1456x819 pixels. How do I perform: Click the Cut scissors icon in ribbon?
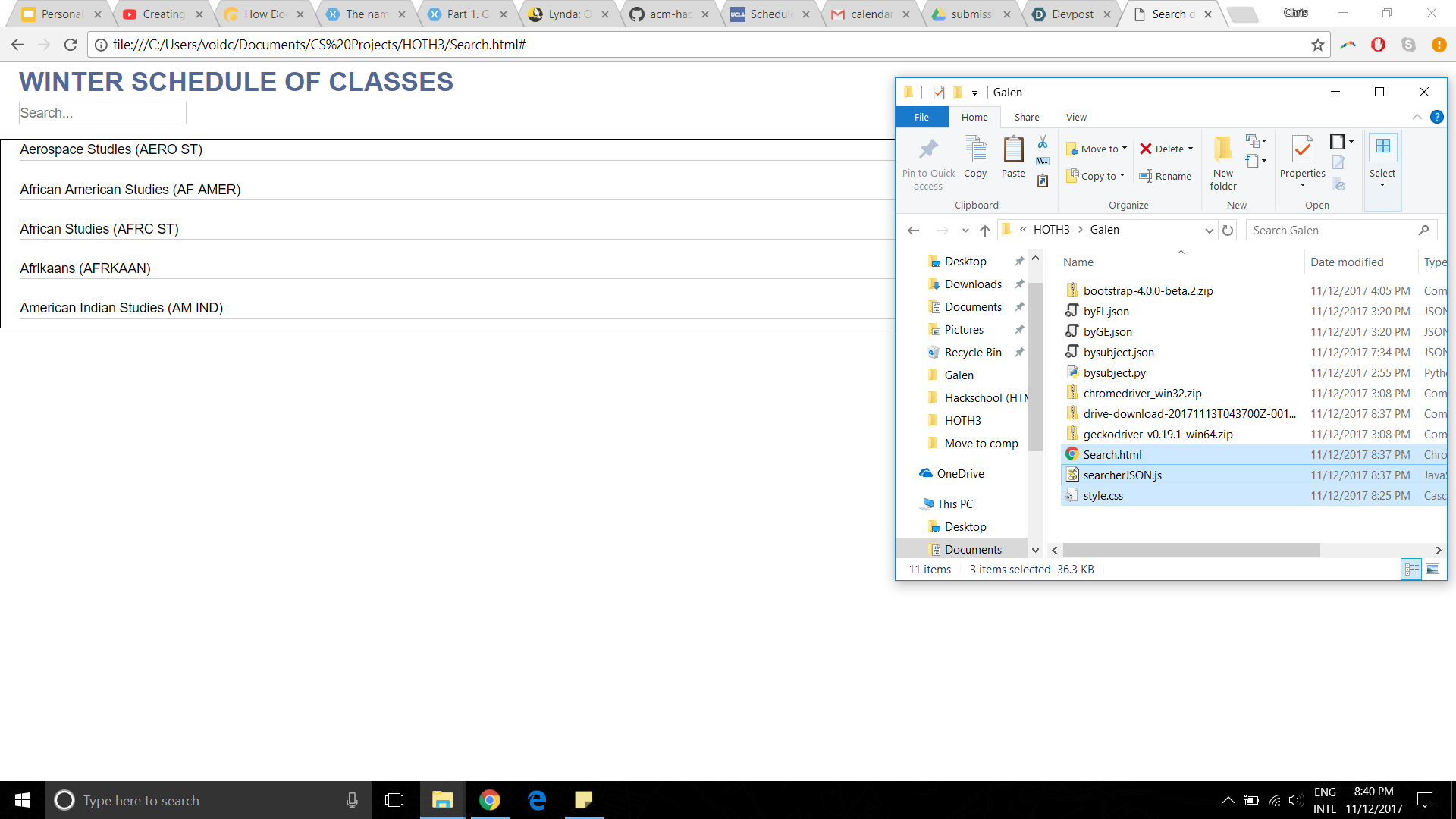point(1043,142)
